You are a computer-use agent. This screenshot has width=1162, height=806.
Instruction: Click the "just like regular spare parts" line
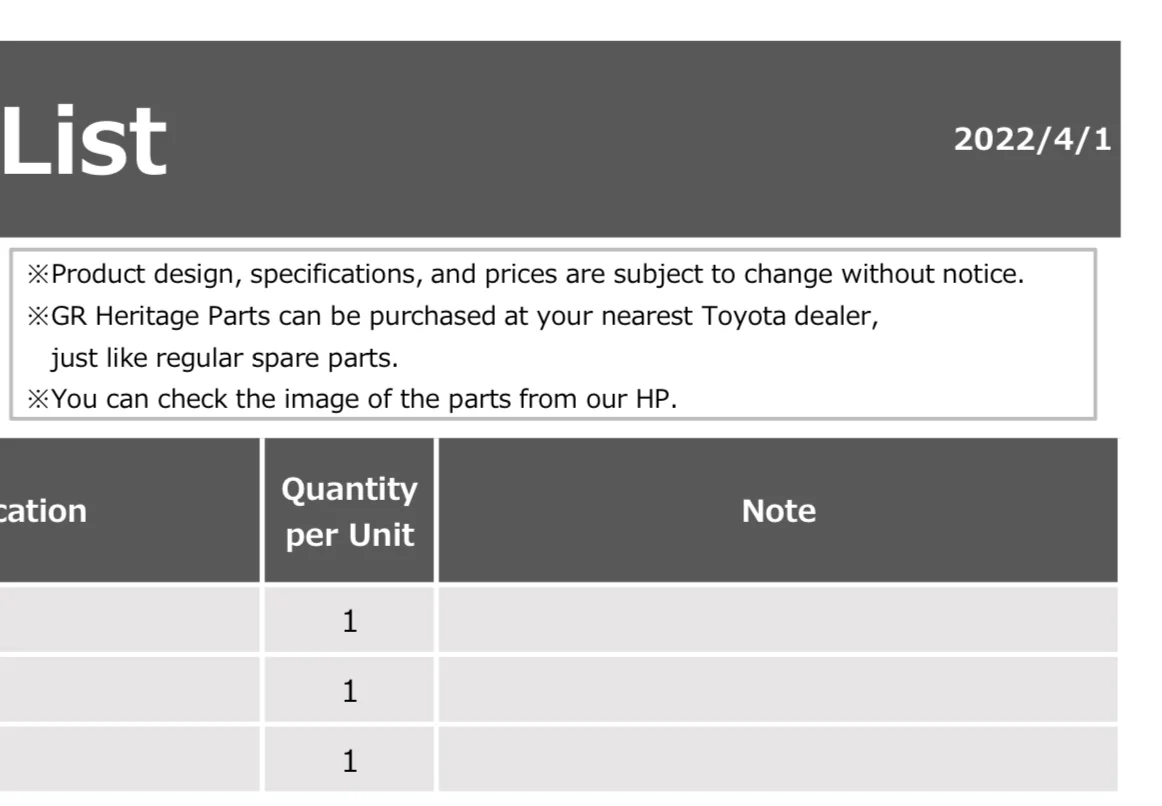pos(225,359)
